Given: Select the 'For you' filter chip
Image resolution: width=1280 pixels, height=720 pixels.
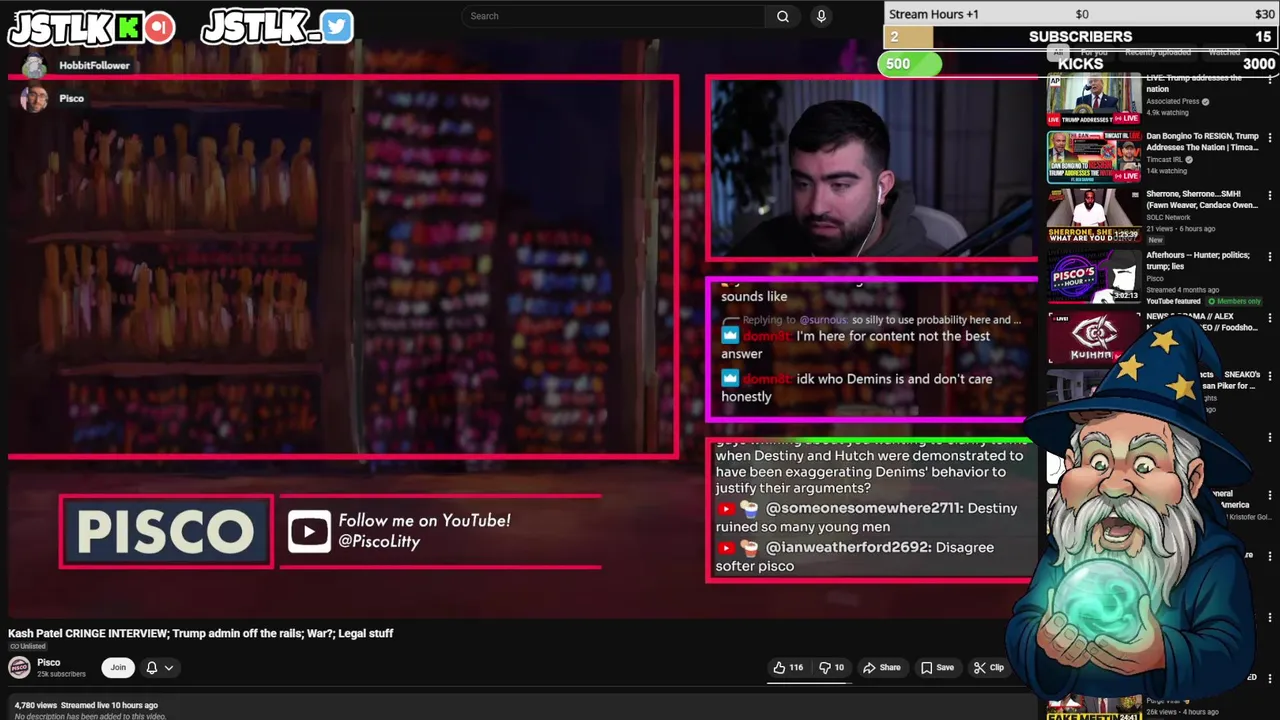Looking at the screenshot, I should (x=1093, y=52).
